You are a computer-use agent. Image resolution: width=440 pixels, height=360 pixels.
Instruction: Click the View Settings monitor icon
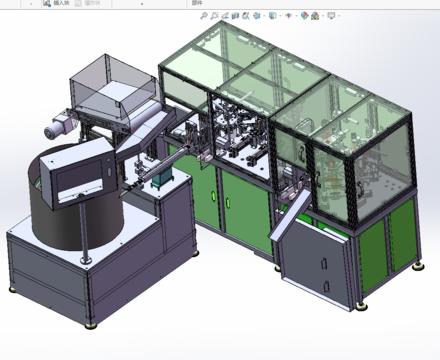click(x=331, y=15)
